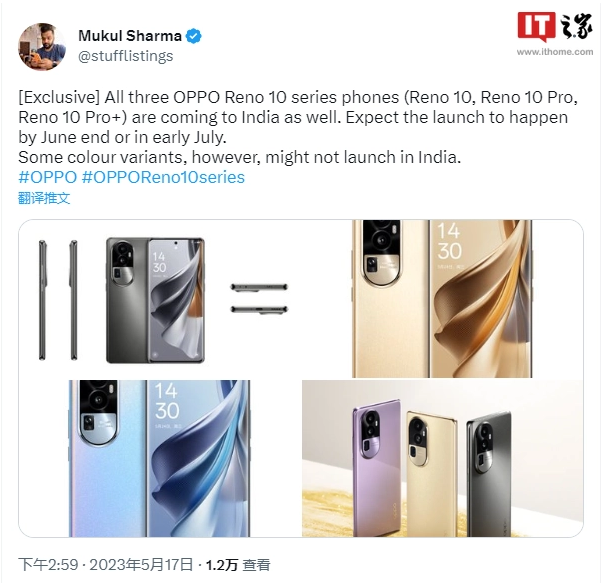Click the tweet body text
The image size is (607, 583).
298,127
